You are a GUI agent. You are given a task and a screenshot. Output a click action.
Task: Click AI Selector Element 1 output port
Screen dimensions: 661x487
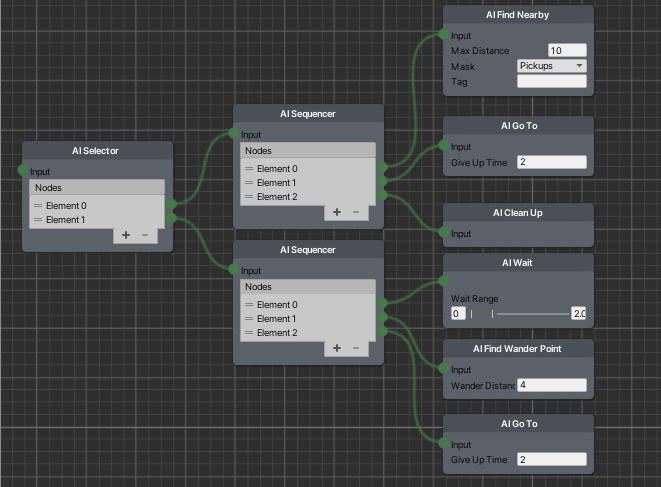(171, 218)
